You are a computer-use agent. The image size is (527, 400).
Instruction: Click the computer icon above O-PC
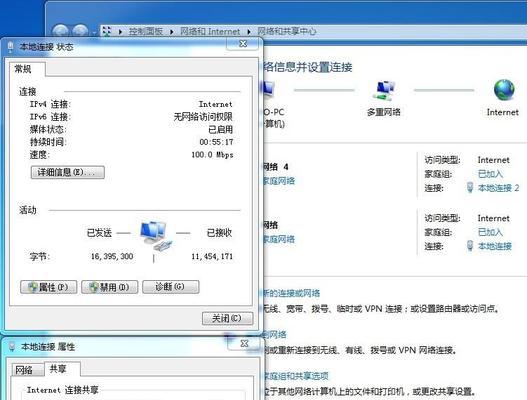click(x=269, y=89)
